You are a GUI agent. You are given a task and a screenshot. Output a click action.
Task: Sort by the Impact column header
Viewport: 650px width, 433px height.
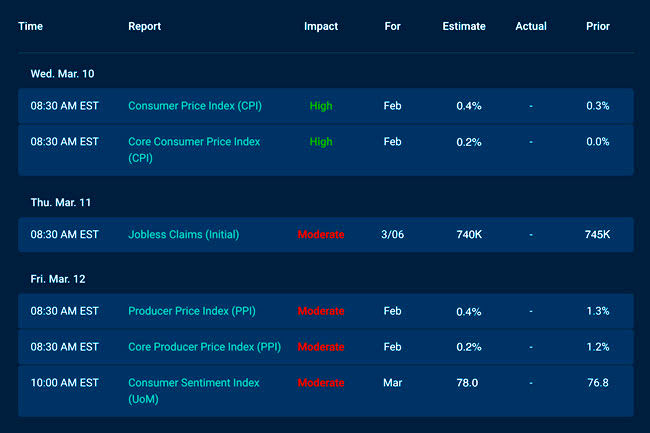(x=321, y=26)
